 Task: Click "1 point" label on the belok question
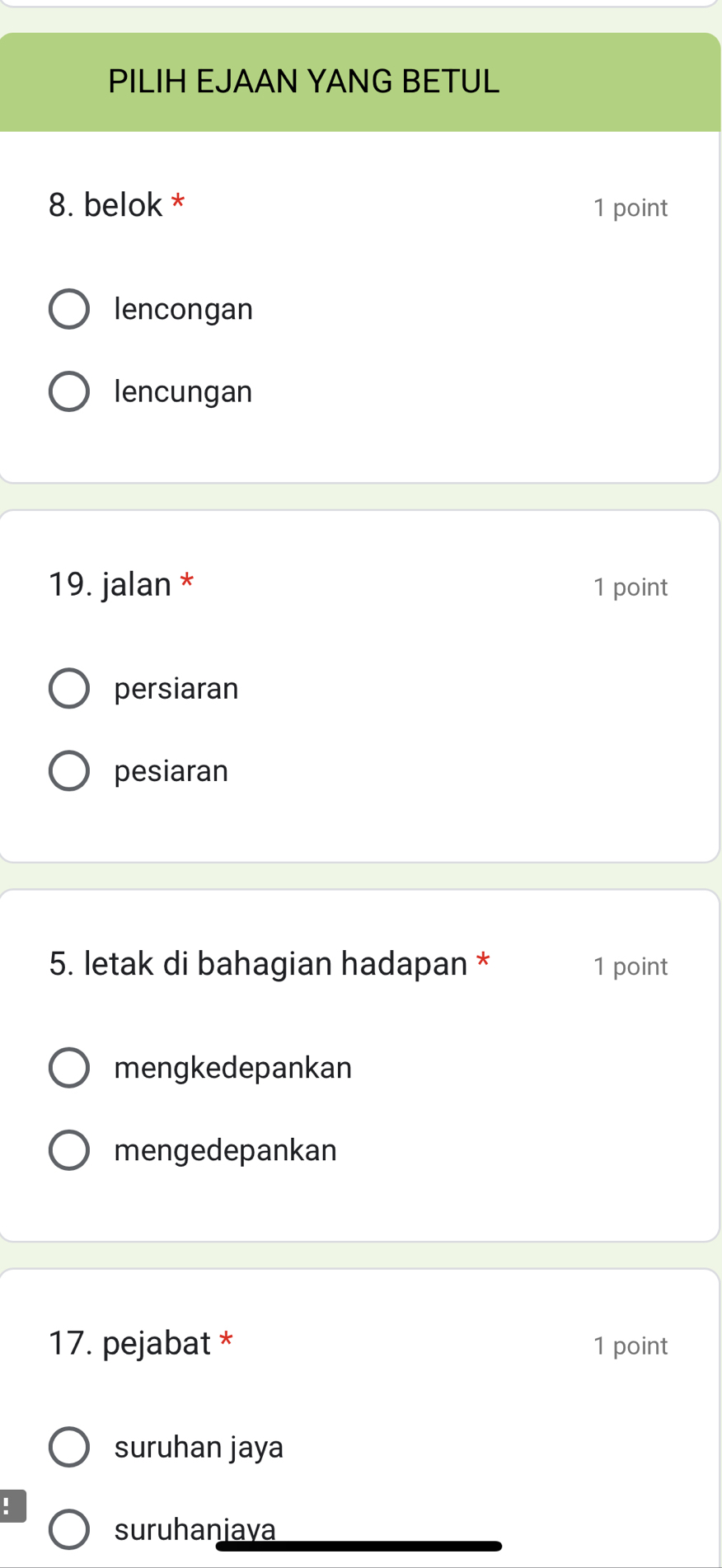point(630,208)
